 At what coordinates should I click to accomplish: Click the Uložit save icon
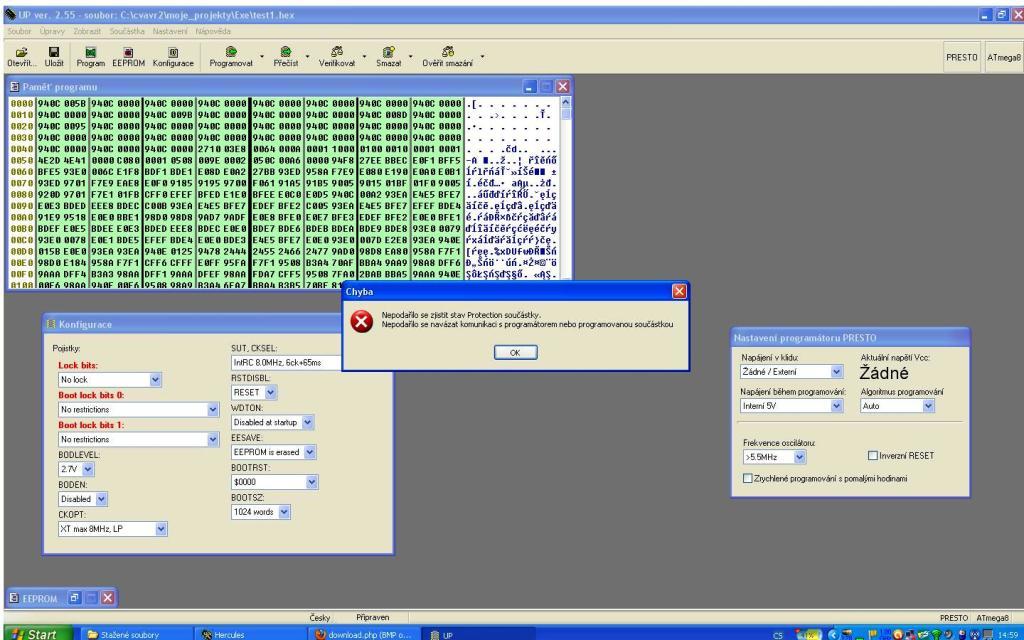[54, 52]
